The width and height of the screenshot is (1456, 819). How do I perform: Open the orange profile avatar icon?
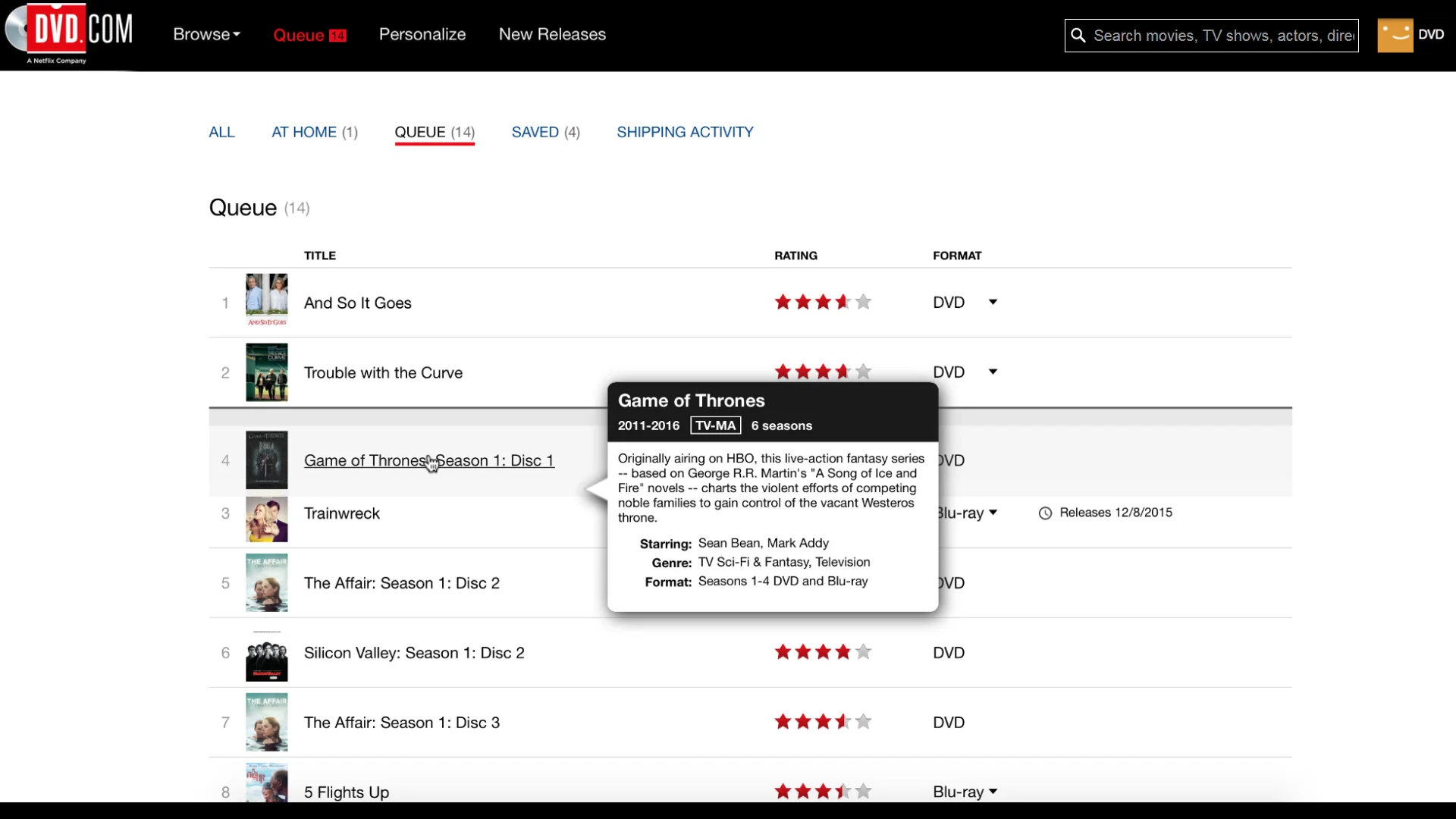[1395, 35]
